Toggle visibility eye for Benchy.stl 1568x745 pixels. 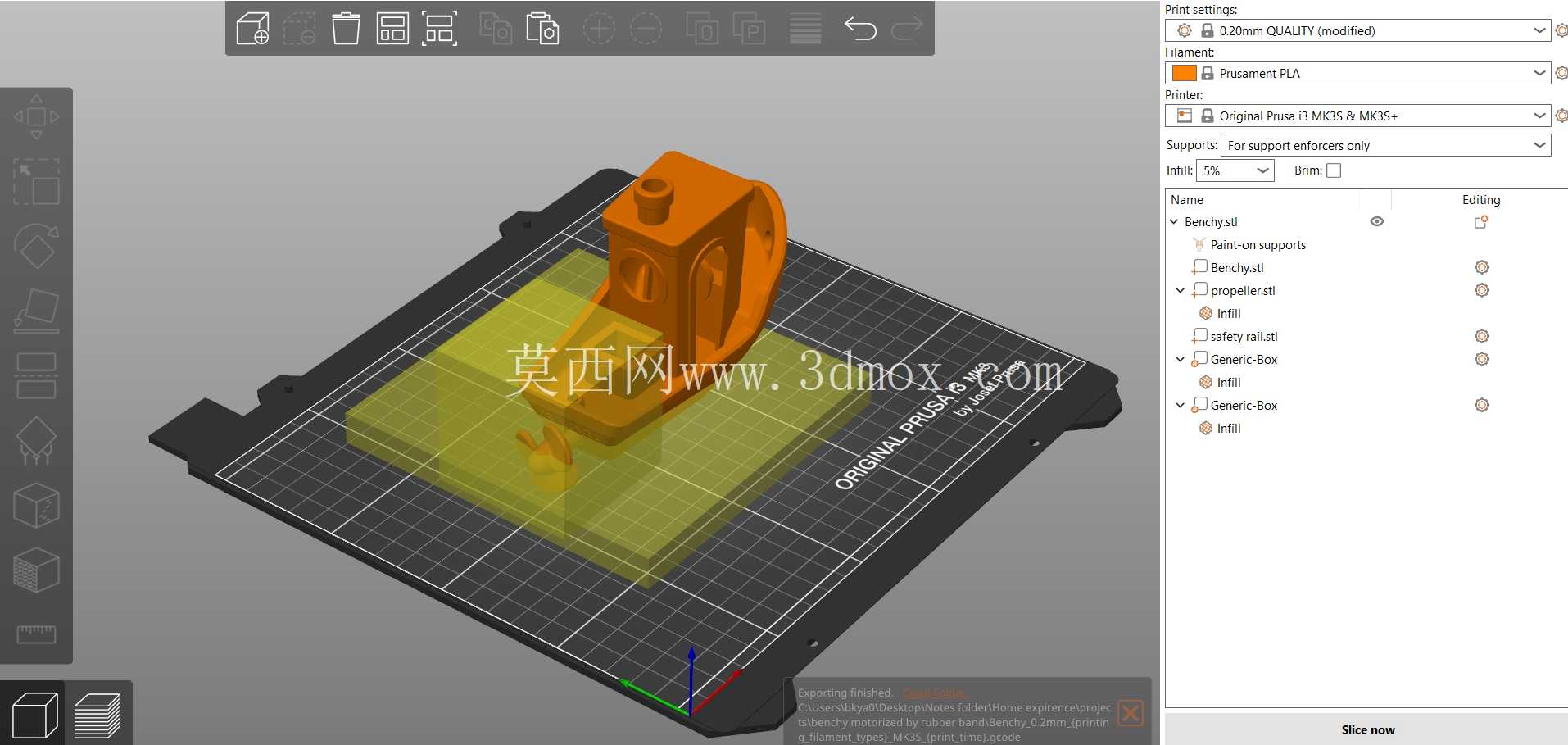click(x=1377, y=221)
